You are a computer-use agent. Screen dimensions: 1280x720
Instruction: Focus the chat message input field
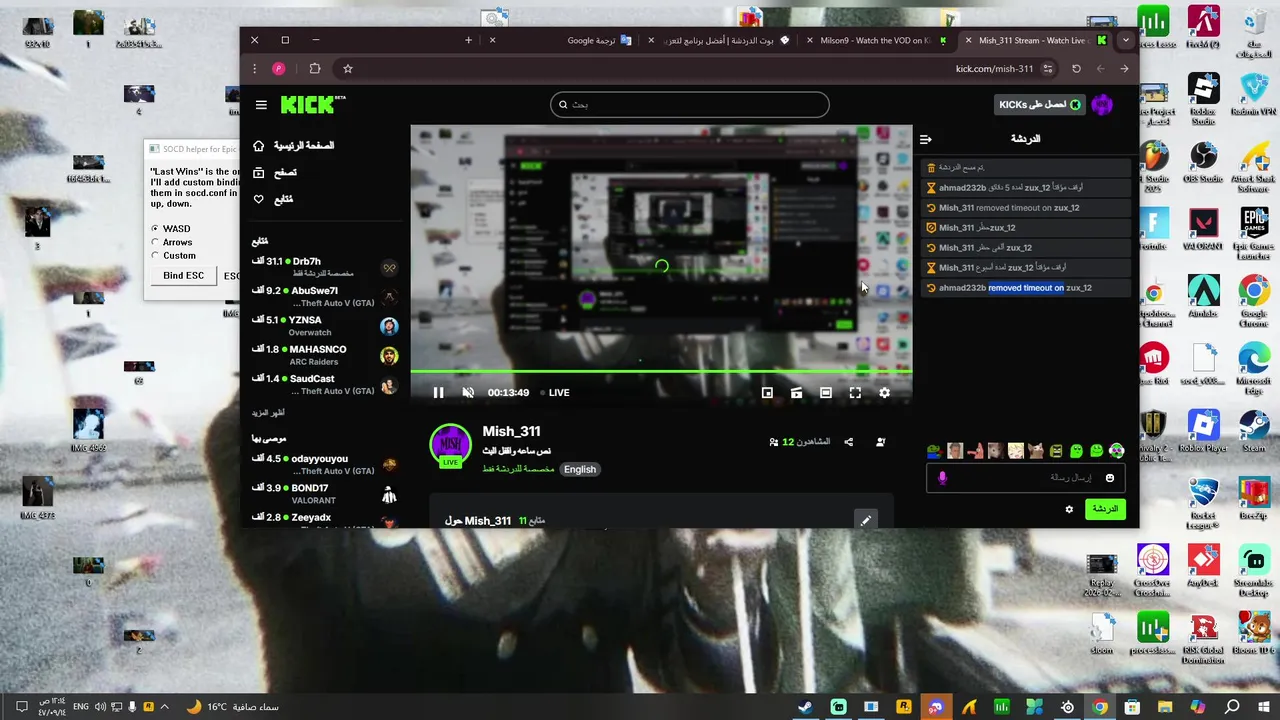pos(1026,478)
